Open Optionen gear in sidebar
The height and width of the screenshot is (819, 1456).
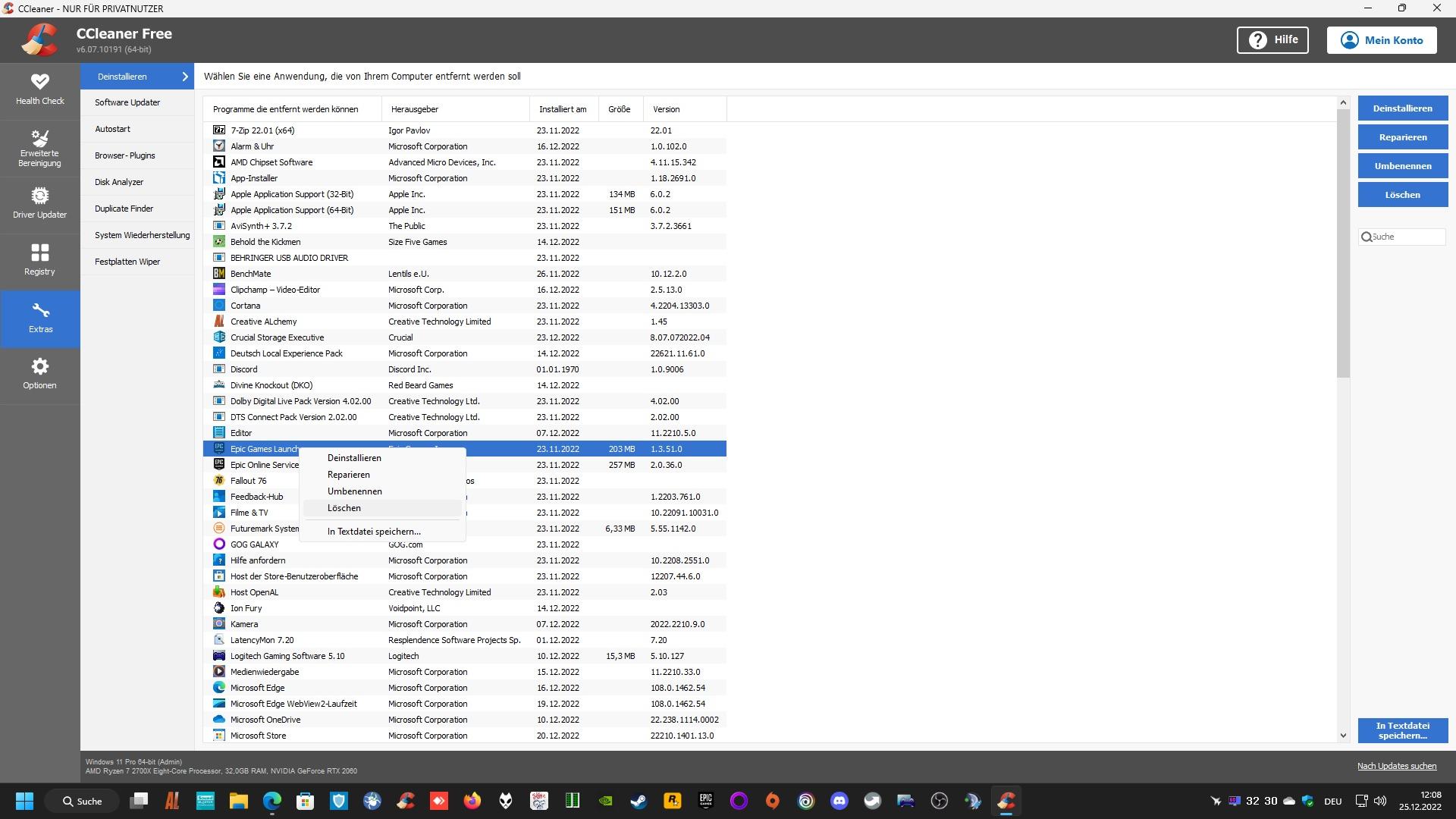point(39,373)
